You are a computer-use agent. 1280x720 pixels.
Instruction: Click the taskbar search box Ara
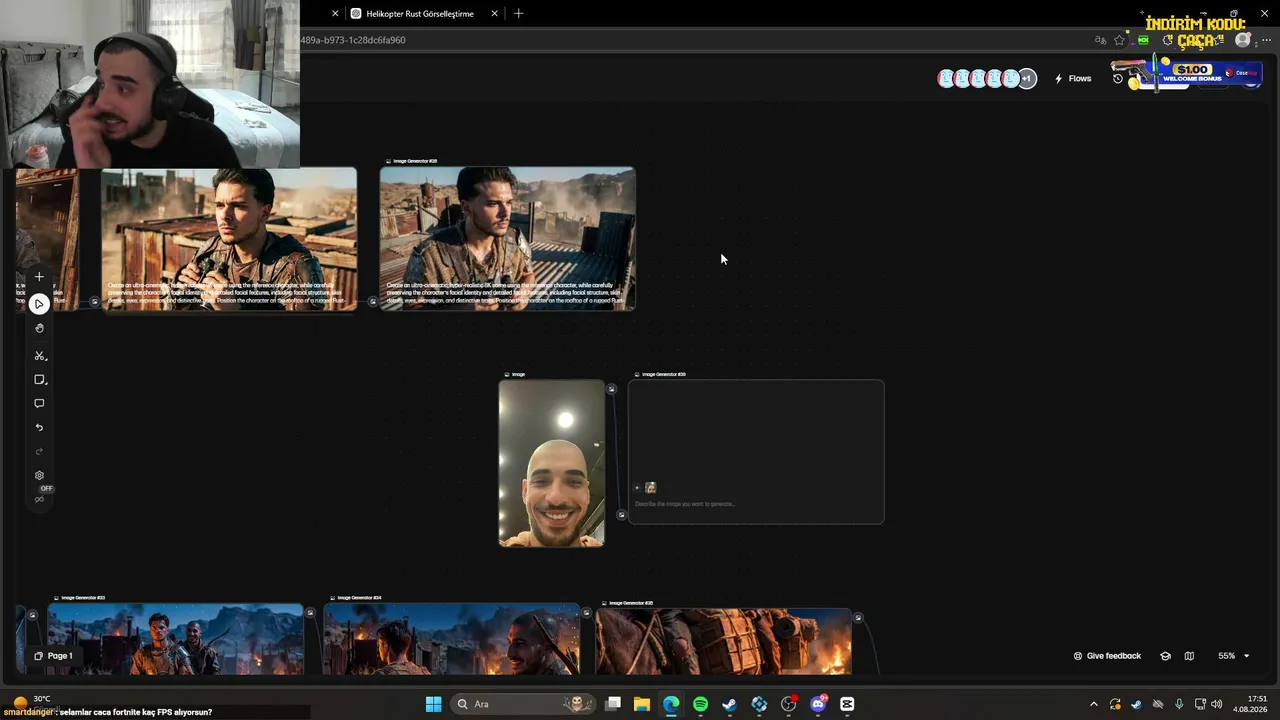click(522, 704)
